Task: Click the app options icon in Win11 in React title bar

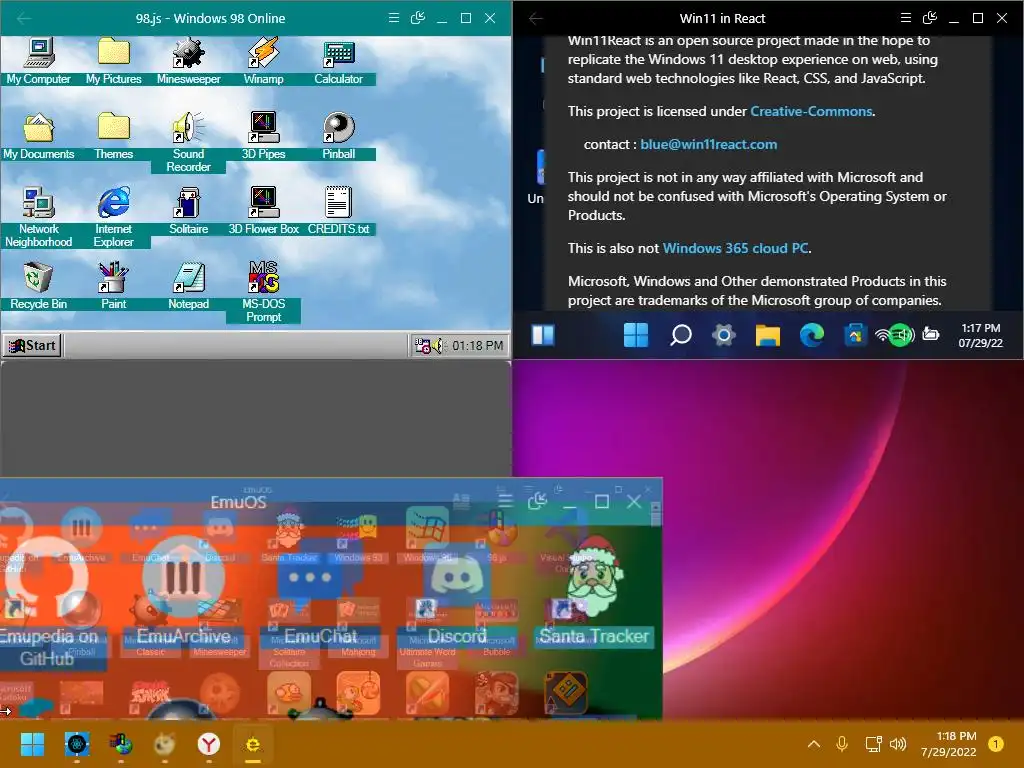Action: [x=930, y=18]
